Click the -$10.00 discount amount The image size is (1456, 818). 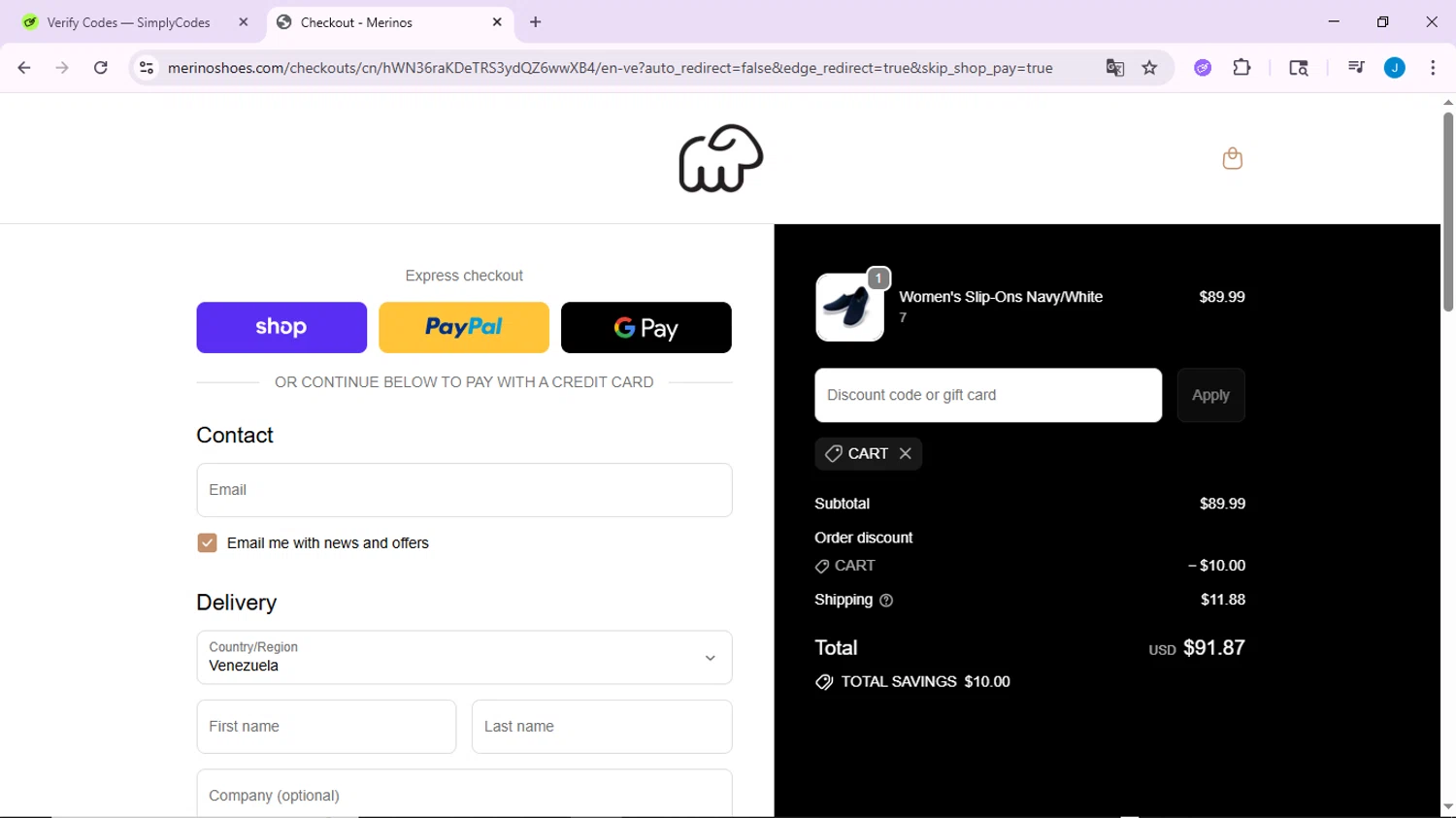tap(1216, 566)
